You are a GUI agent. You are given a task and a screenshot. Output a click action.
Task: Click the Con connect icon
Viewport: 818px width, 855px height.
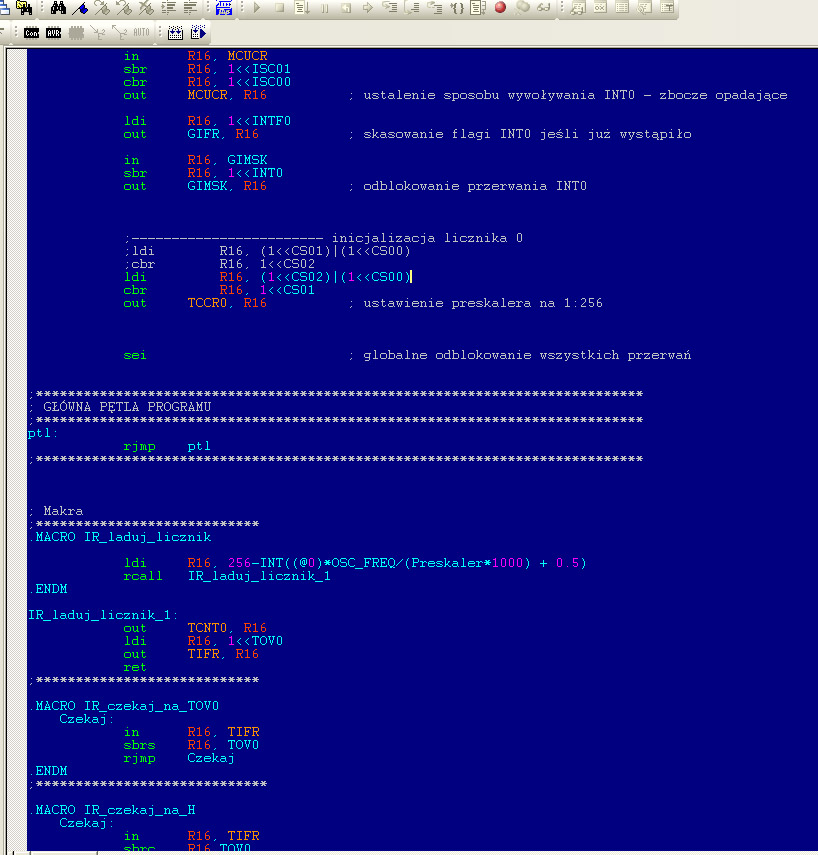pos(32,33)
